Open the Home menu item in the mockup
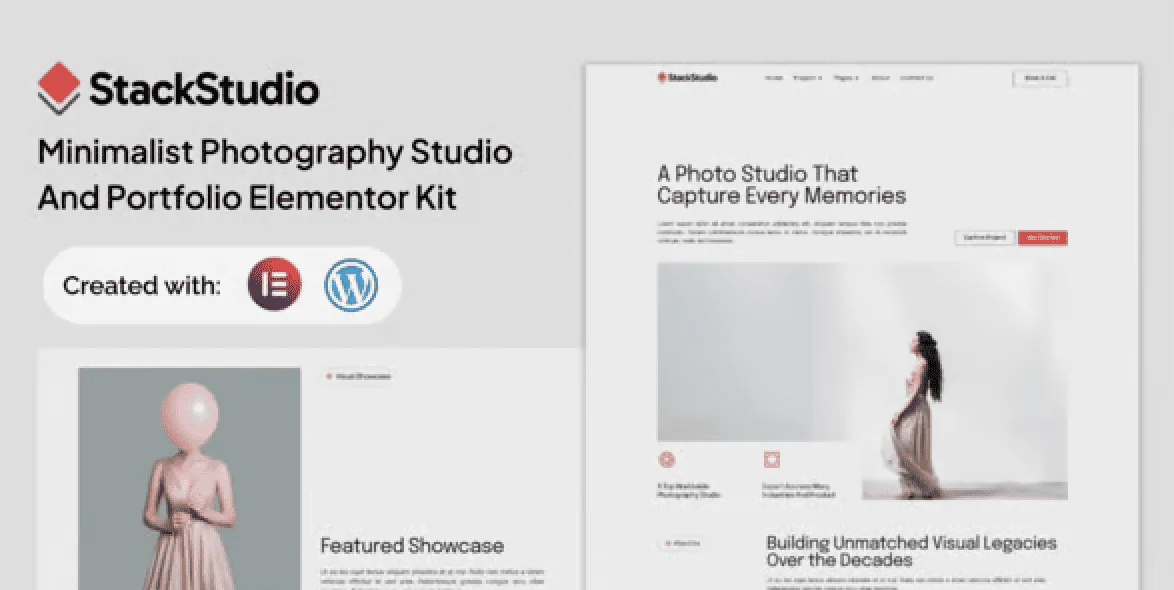The image size is (1174, 590). 773,78
